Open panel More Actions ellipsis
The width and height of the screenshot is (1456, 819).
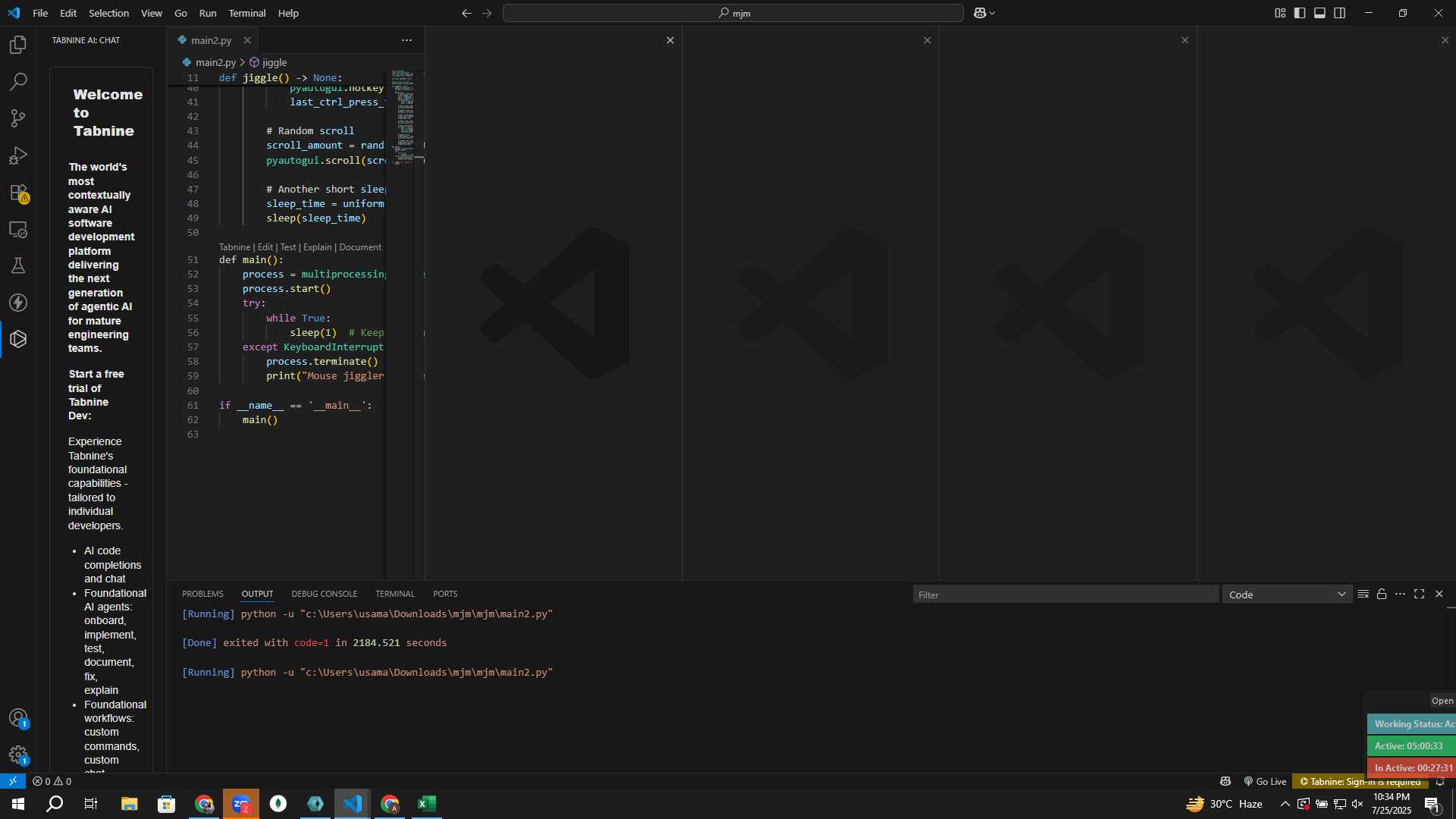point(1400,594)
